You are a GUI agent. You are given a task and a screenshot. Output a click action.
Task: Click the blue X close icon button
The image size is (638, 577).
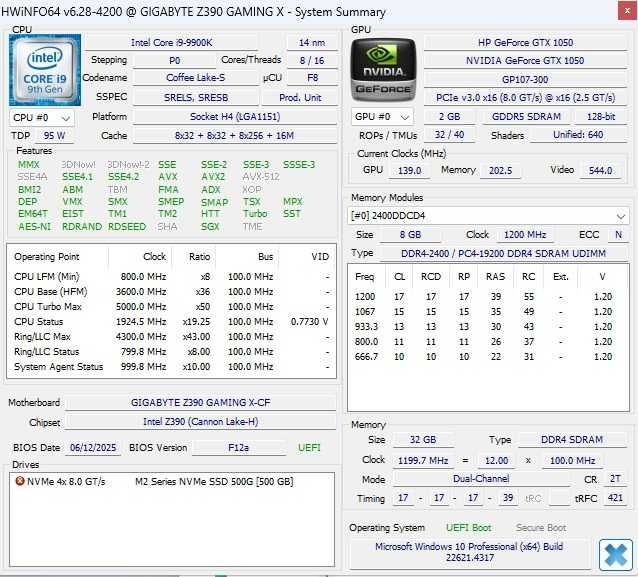point(615,554)
